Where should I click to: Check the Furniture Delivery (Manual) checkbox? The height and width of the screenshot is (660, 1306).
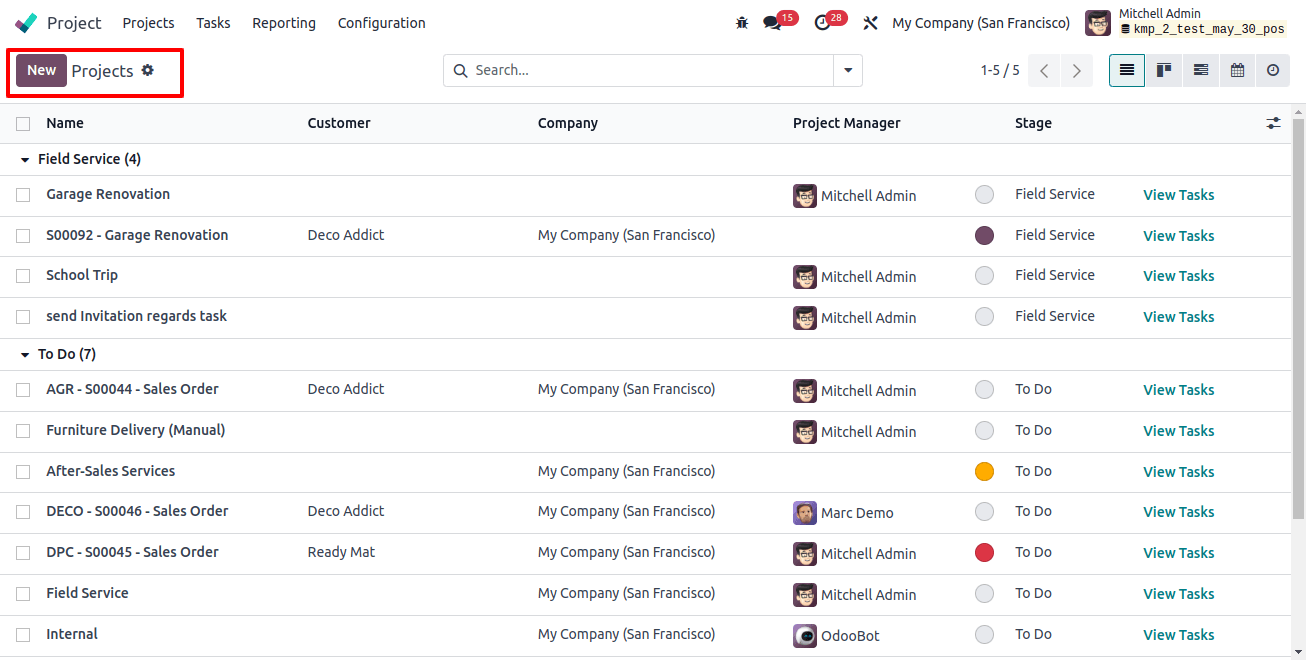[23, 431]
